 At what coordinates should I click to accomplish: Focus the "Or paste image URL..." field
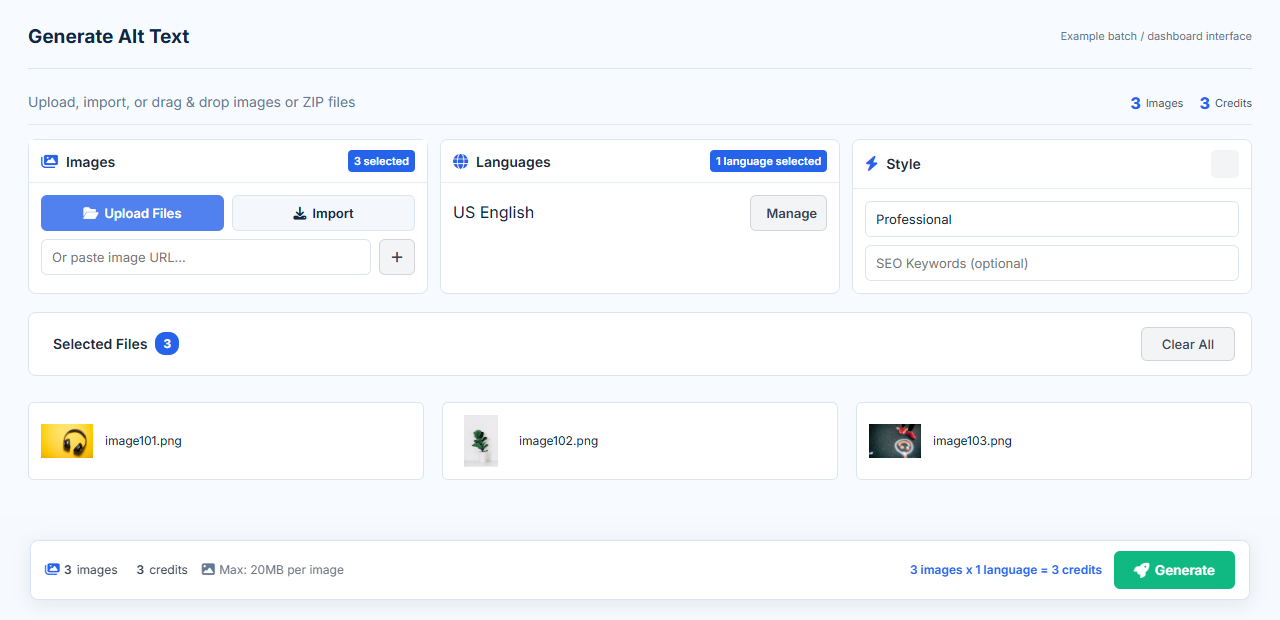coord(206,257)
